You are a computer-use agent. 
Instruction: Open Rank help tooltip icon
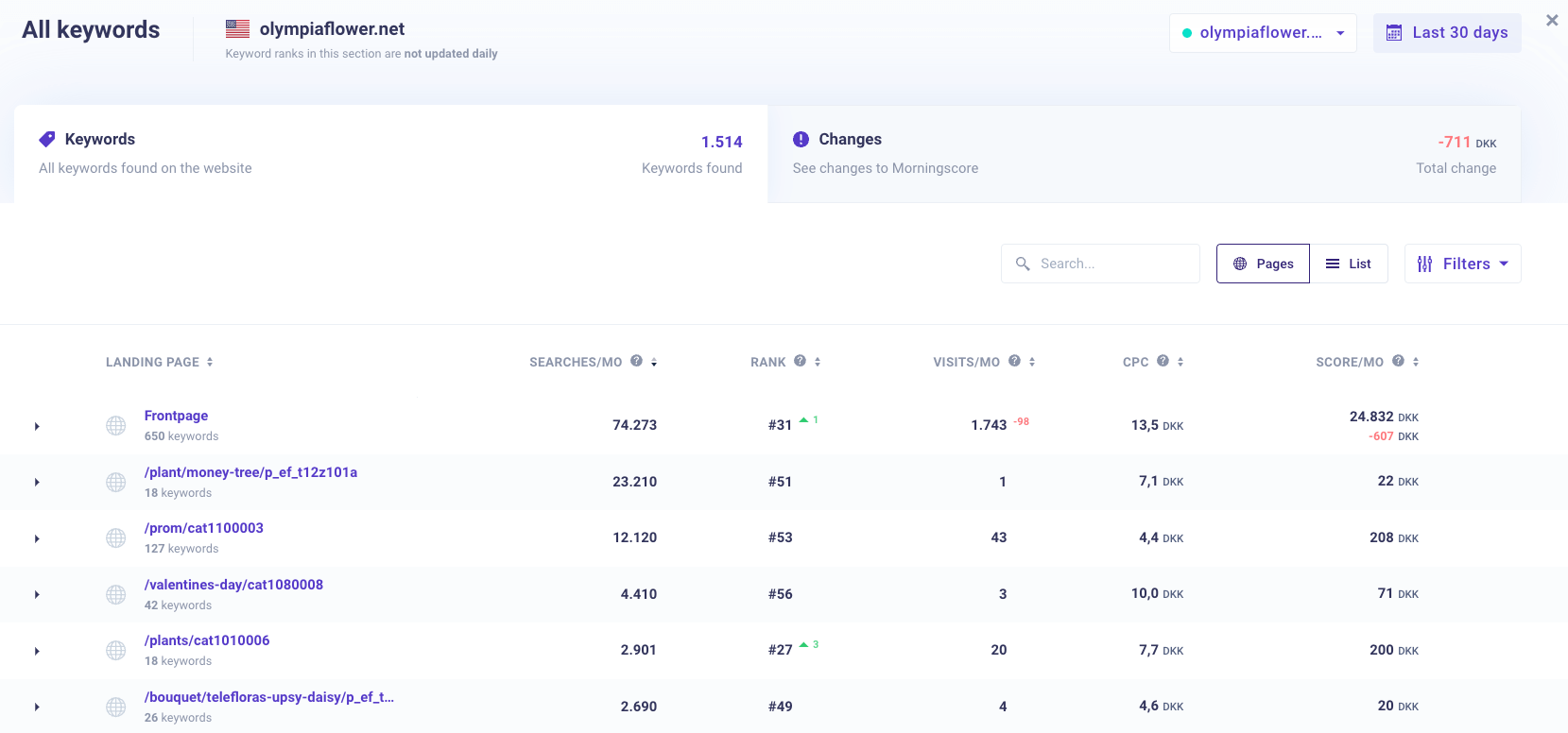click(x=801, y=361)
